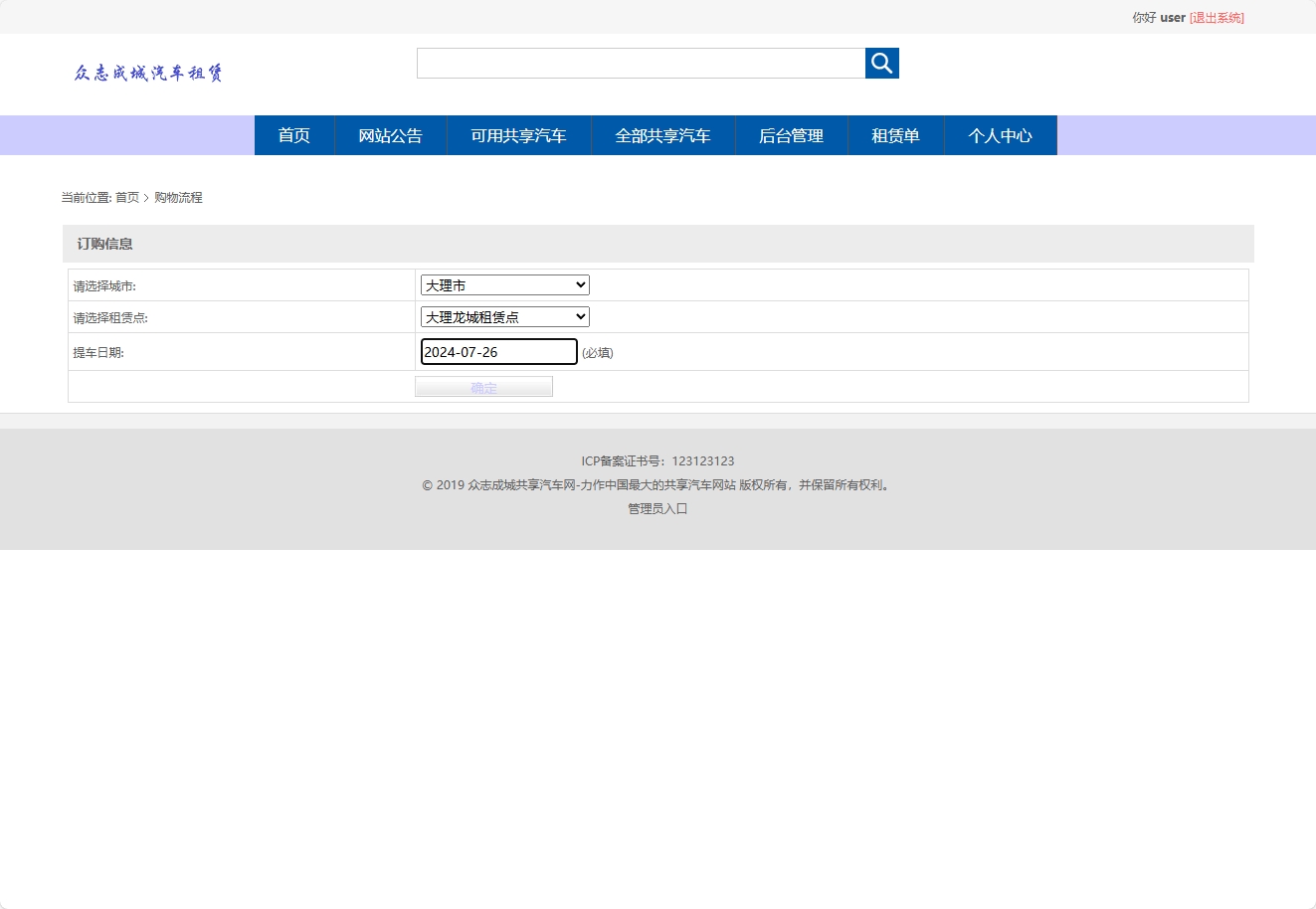The width and height of the screenshot is (1316, 909).
Task: Click 首页 in the breadcrumb trail
Action: coord(125,197)
